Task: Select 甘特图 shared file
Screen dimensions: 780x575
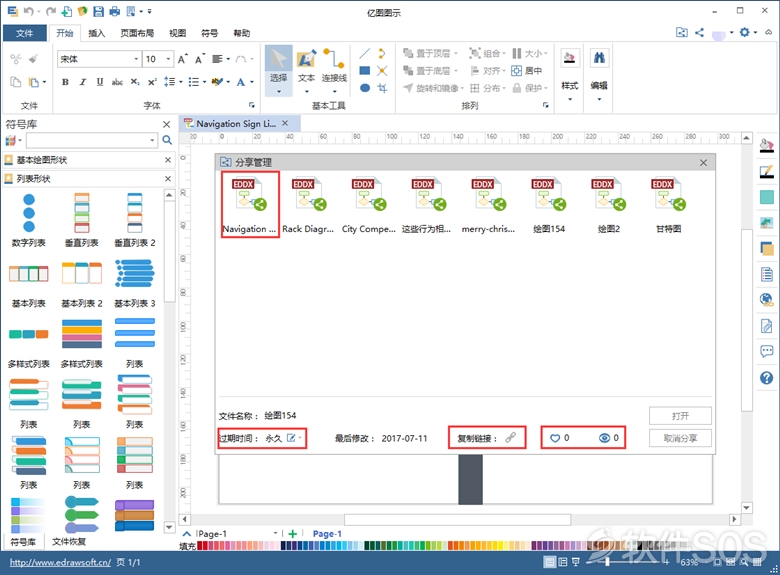Action: (x=668, y=205)
